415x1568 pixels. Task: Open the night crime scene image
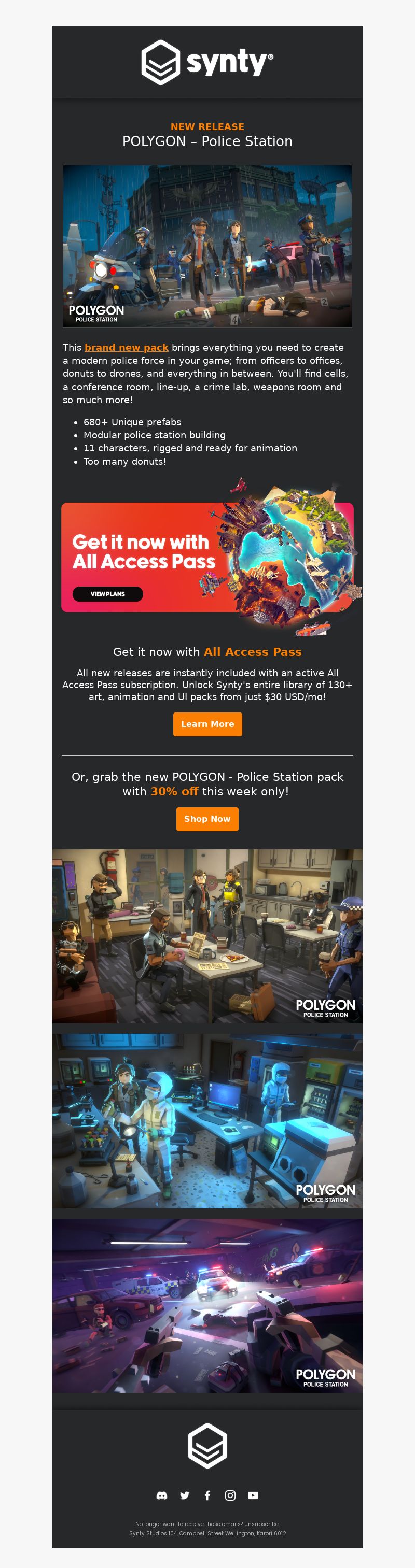[x=207, y=1305]
